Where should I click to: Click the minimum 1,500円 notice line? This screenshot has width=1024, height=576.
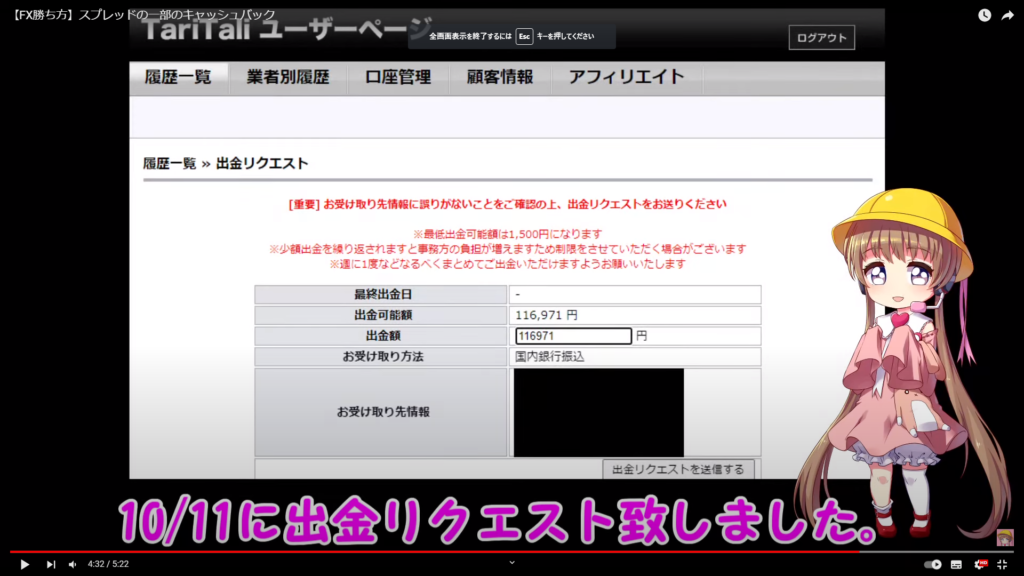[507, 234]
